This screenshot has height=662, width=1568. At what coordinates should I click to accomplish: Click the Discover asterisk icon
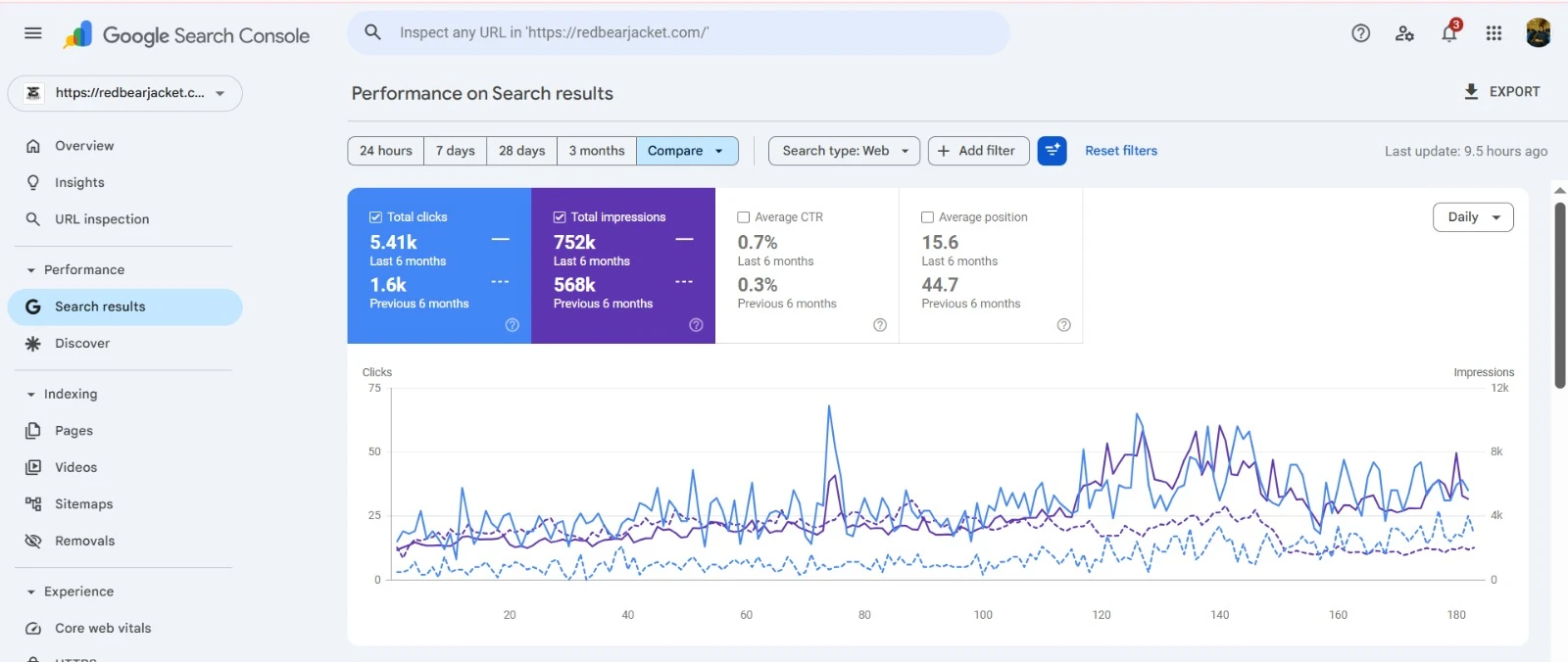point(33,344)
